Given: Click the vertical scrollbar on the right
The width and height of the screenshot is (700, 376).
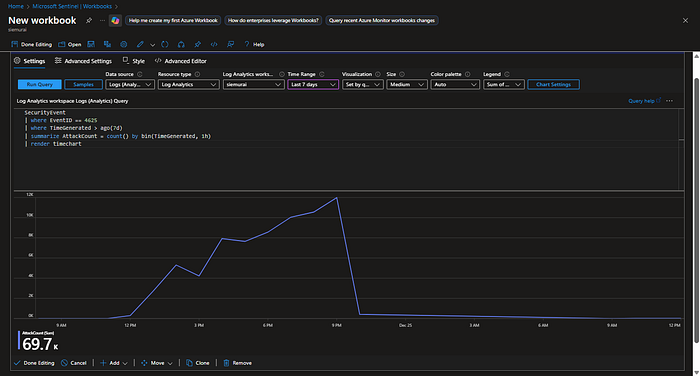Looking at the screenshot, I should click(696, 210).
